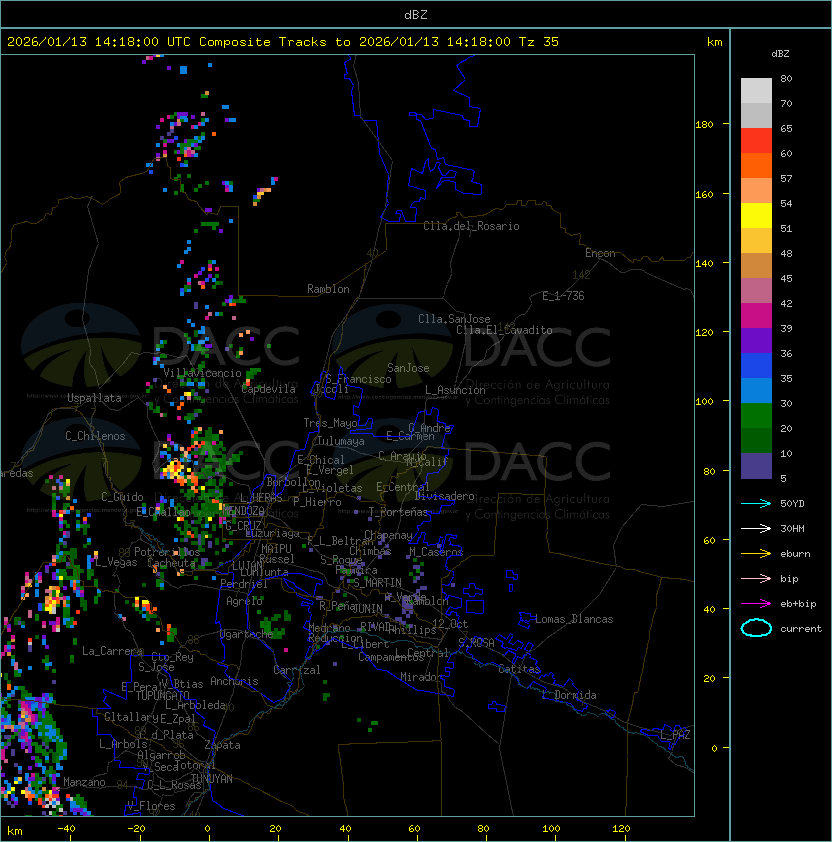The width and height of the screenshot is (832, 842).
Task: Click the 'Manzano' map label
Action: tap(84, 782)
